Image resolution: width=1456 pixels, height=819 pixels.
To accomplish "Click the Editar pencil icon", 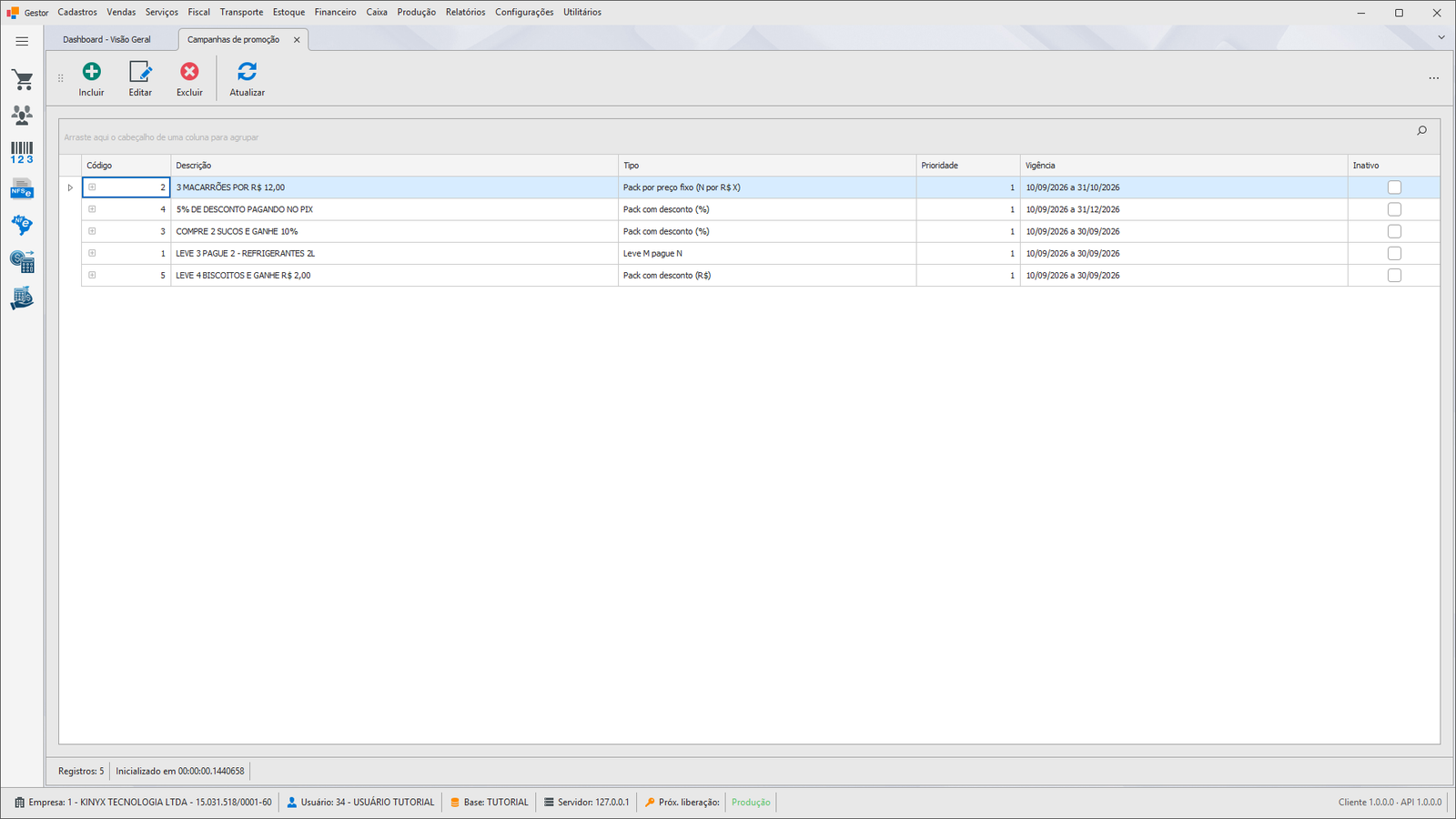I will (140, 71).
